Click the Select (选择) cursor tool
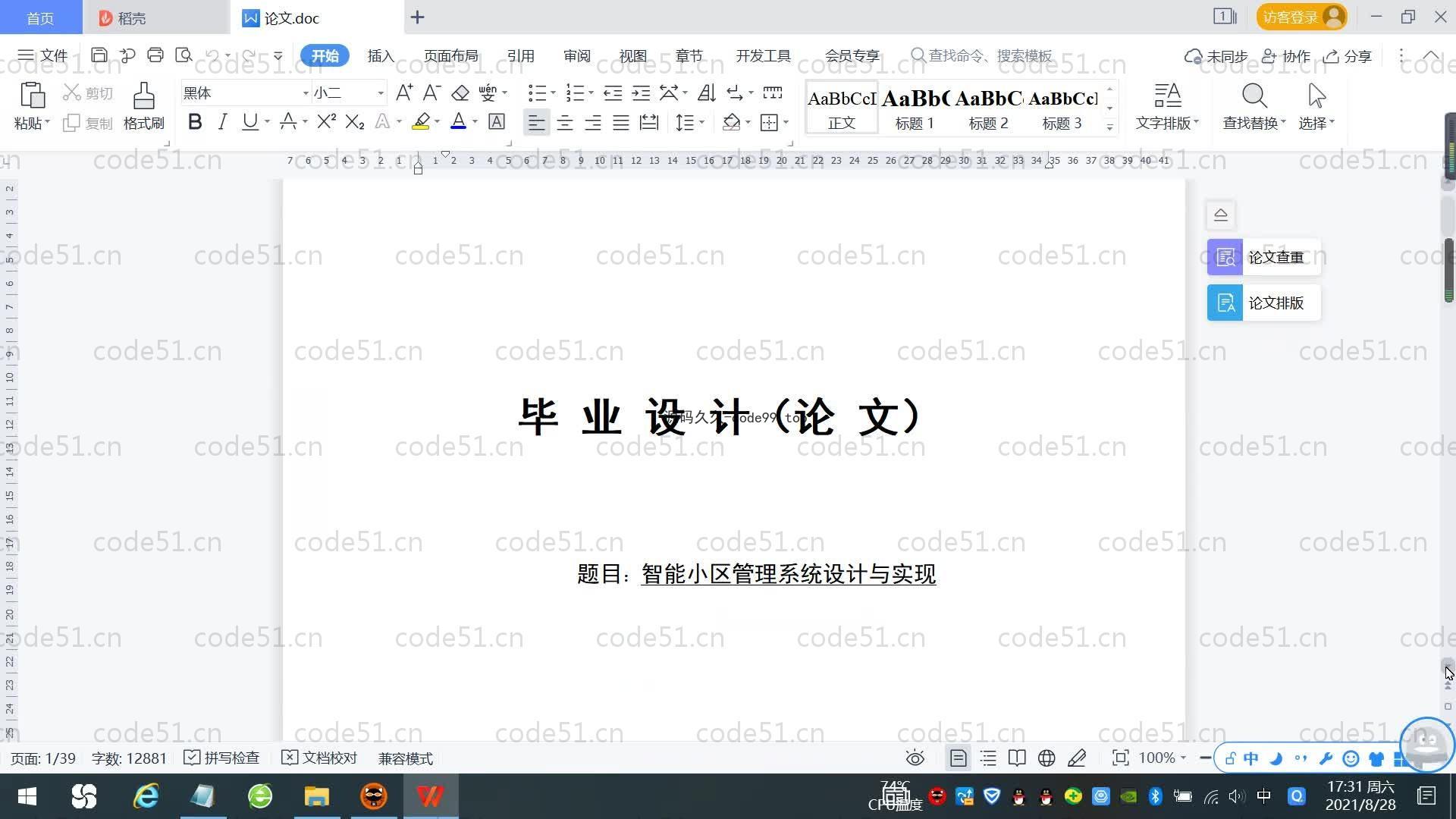Viewport: 1456px width, 819px height. click(x=1316, y=106)
